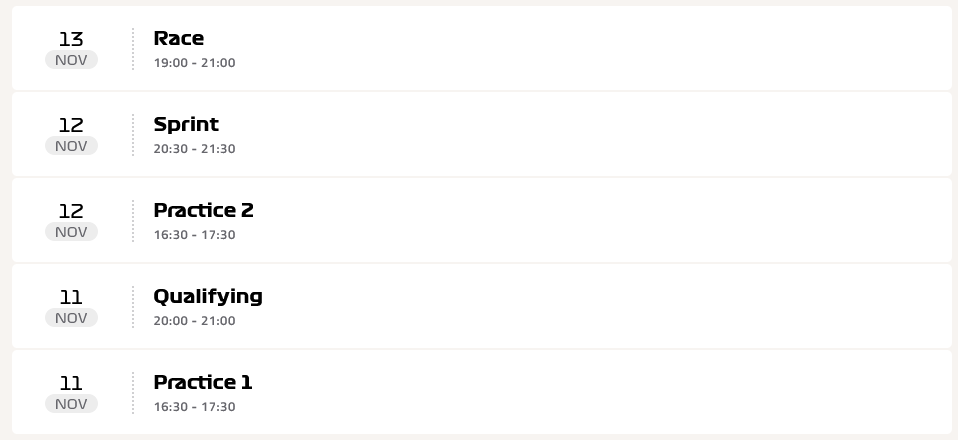
Task: Click the NOV badge on Race row
Action: pos(71,60)
